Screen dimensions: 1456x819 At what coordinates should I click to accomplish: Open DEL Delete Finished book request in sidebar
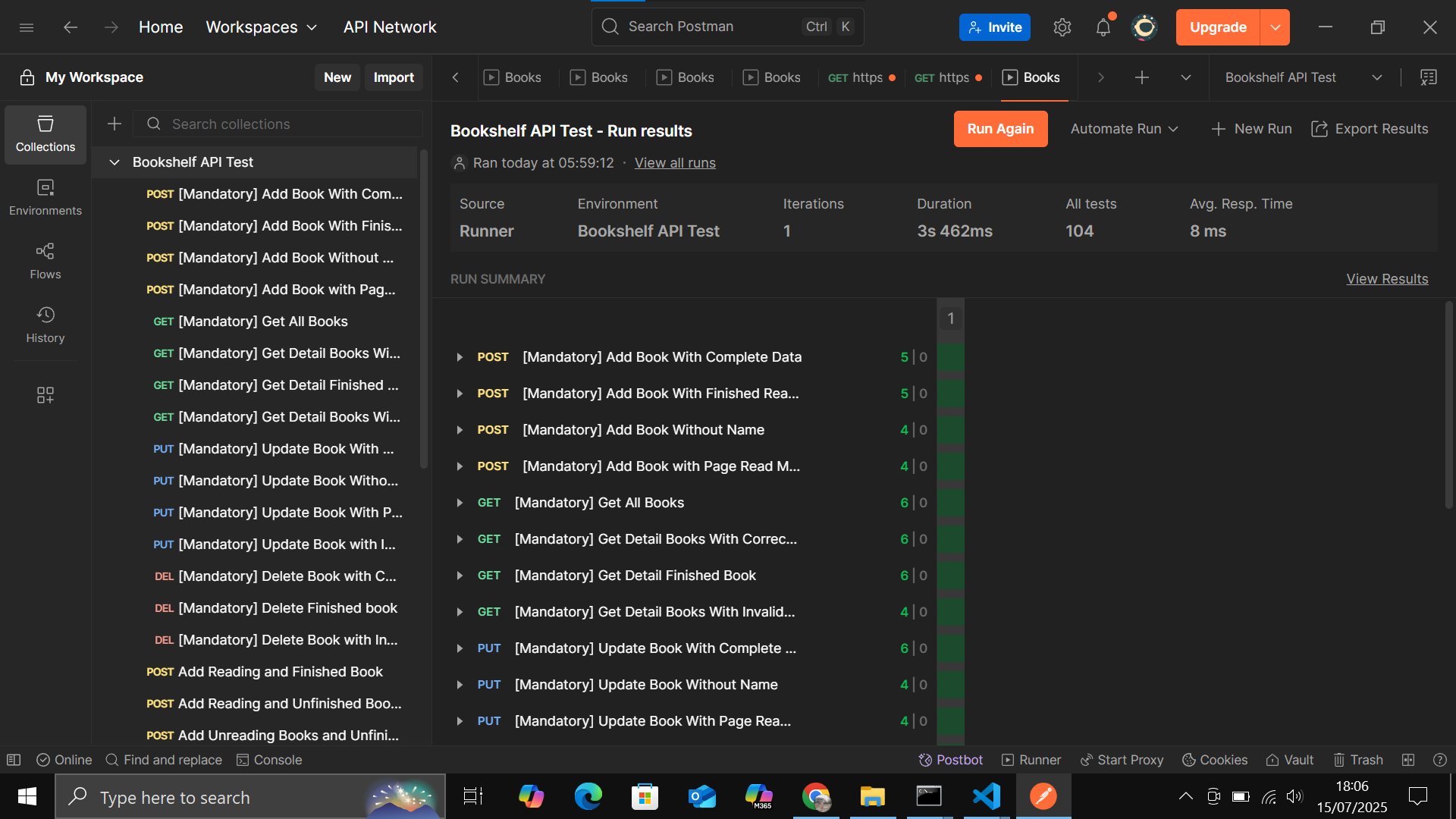coord(254,608)
